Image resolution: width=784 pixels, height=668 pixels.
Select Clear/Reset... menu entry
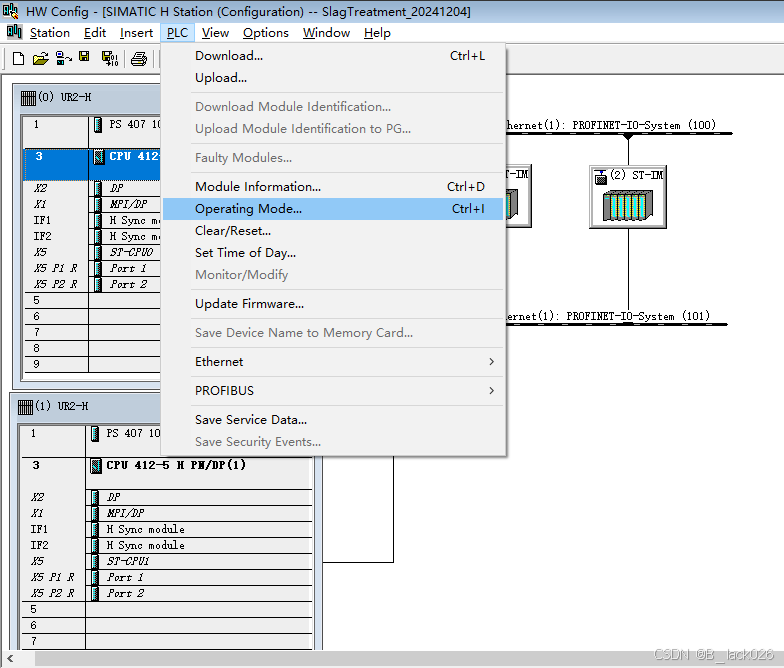[x=332, y=230]
